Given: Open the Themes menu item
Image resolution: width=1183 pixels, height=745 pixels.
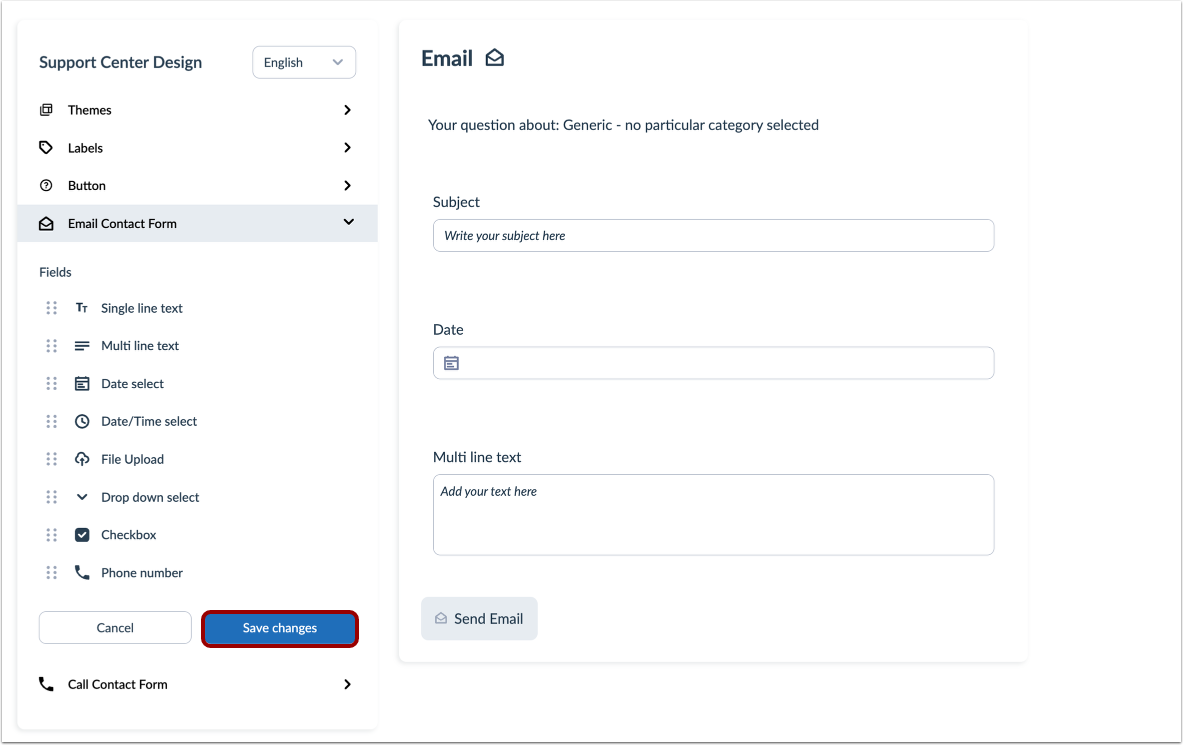Looking at the screenshot, I should coord(197,109).
